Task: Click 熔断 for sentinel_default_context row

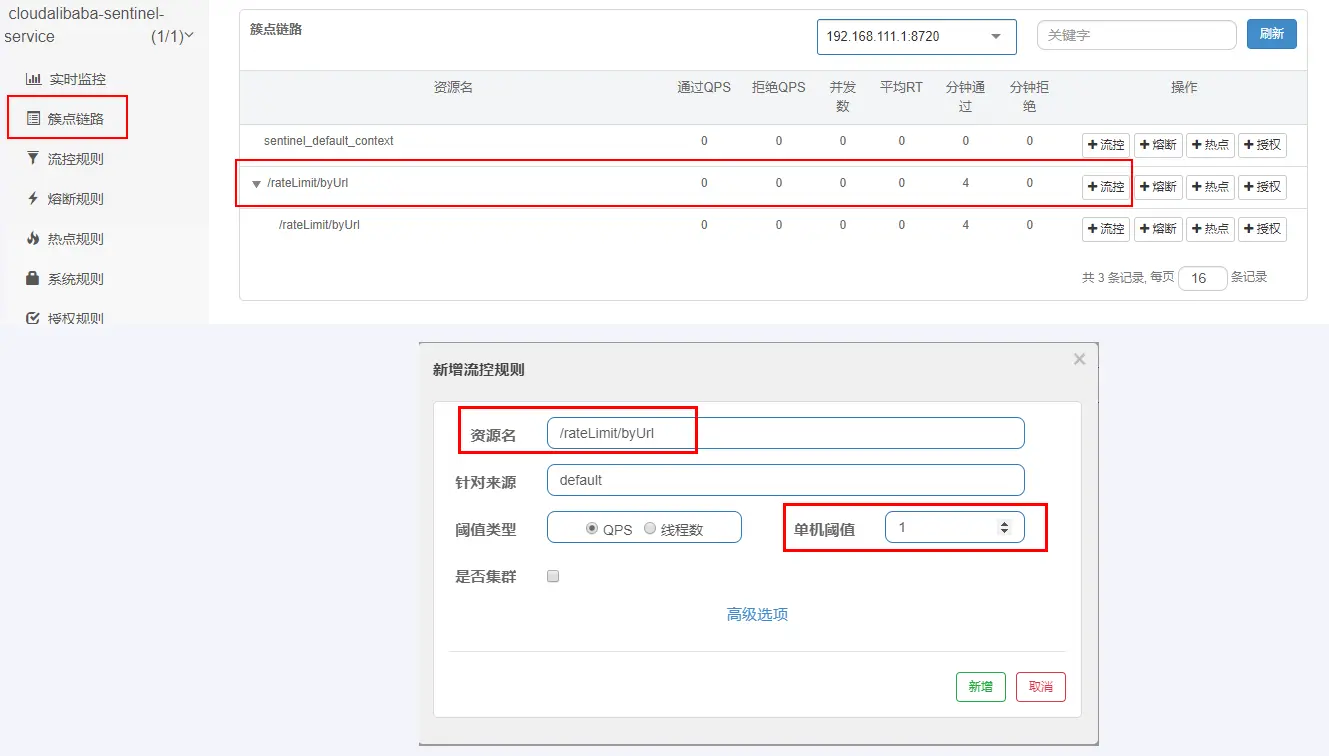Action: pos(1158,145)
